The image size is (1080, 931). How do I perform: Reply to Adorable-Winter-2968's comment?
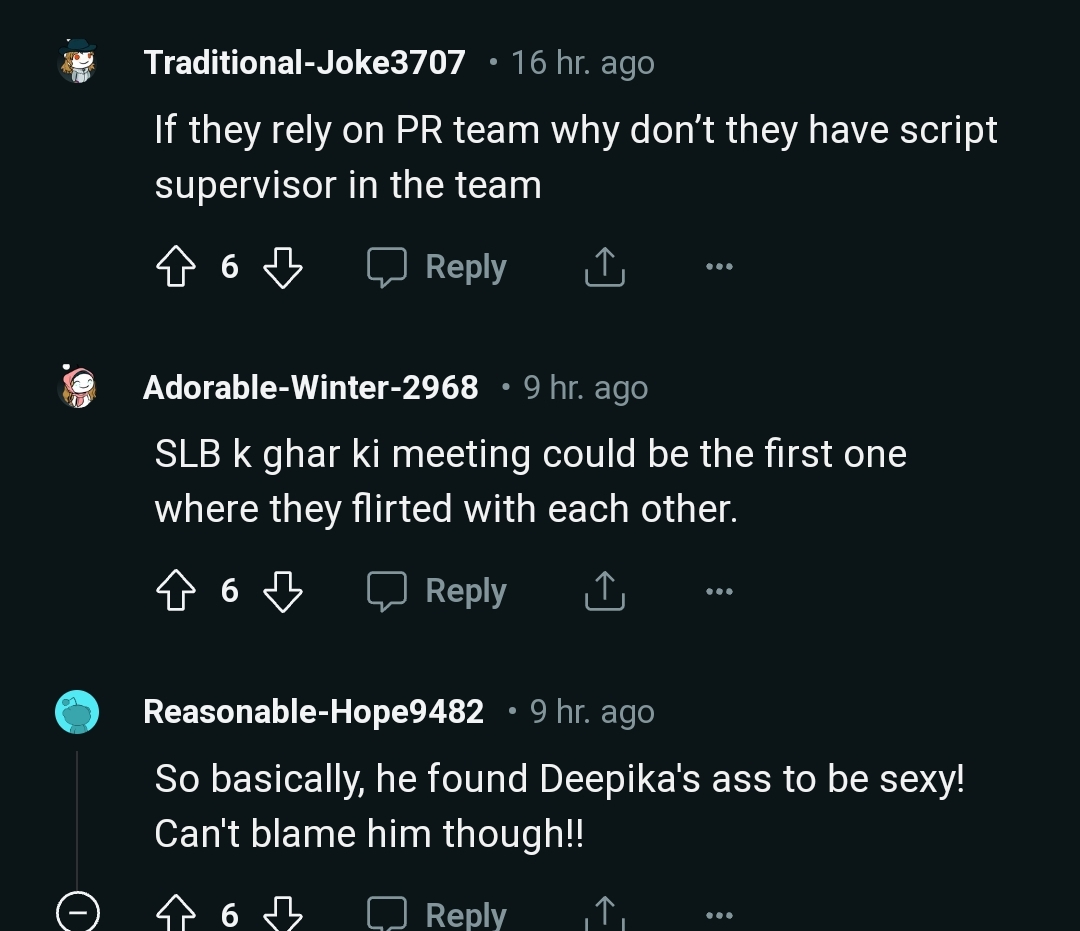pos(438,591)
